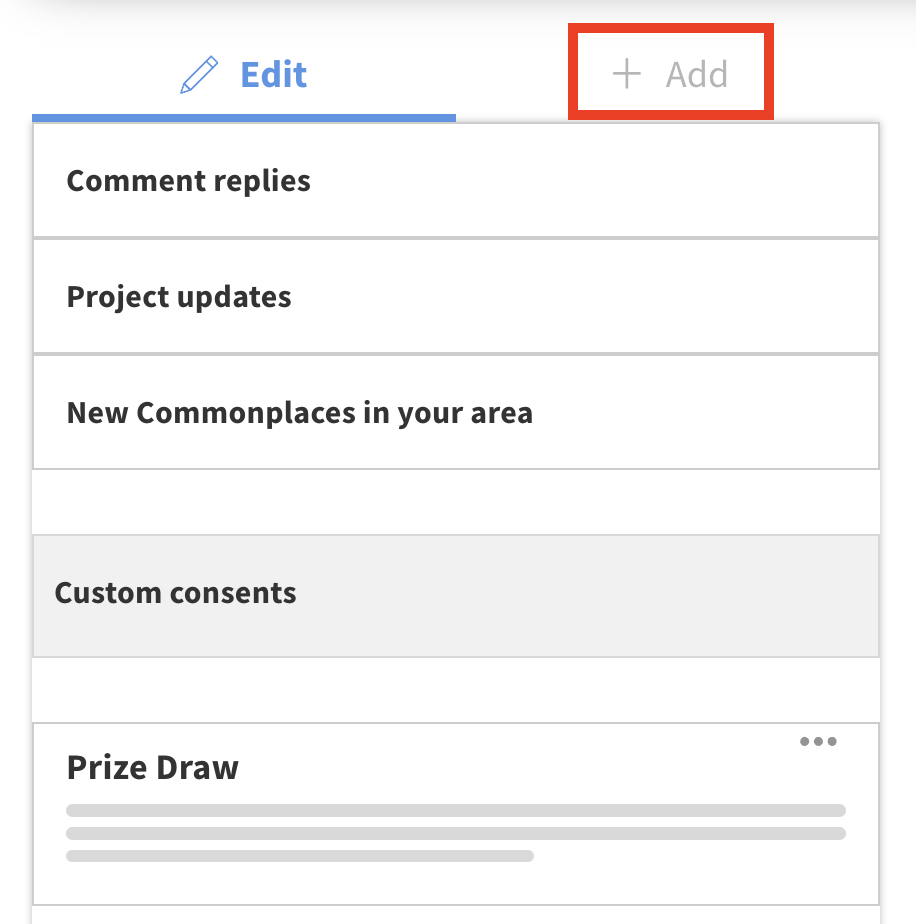Select the Comment replies row
Screen dimensions: 916x924
click(x=456, y=181)
